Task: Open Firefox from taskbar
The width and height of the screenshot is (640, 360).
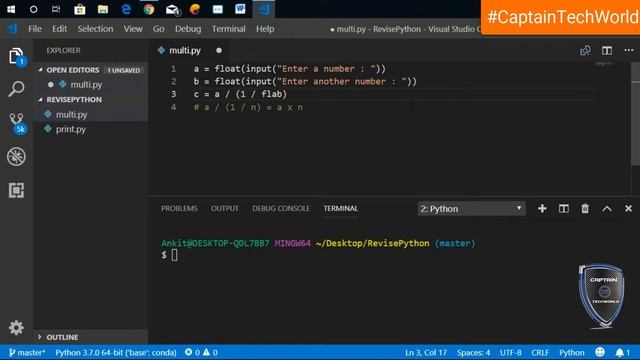Action: point(195,9)
